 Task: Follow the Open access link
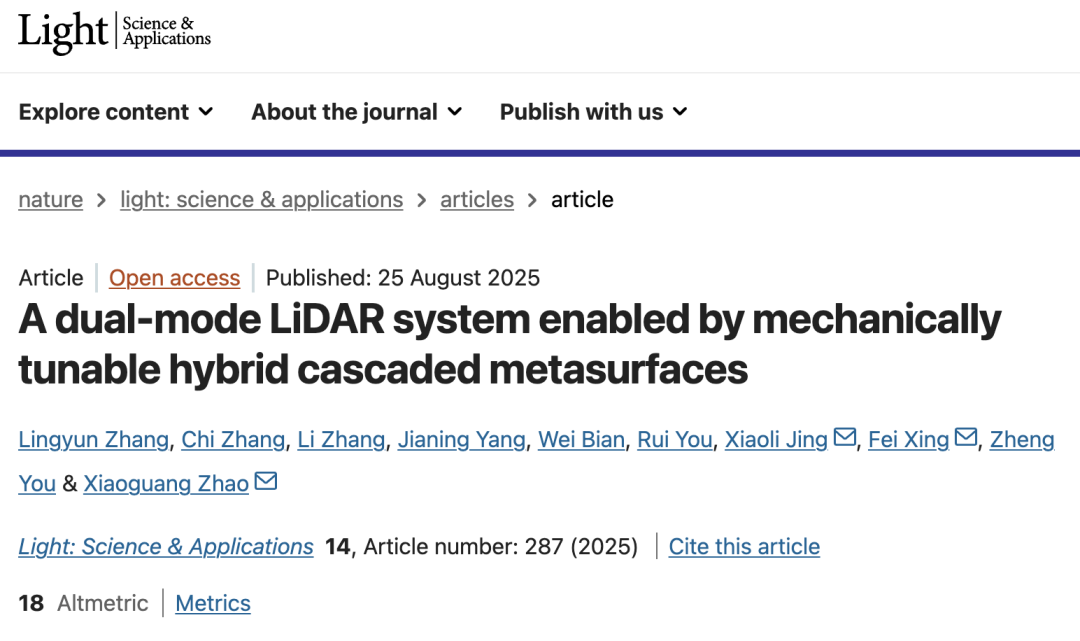(174, 277)
